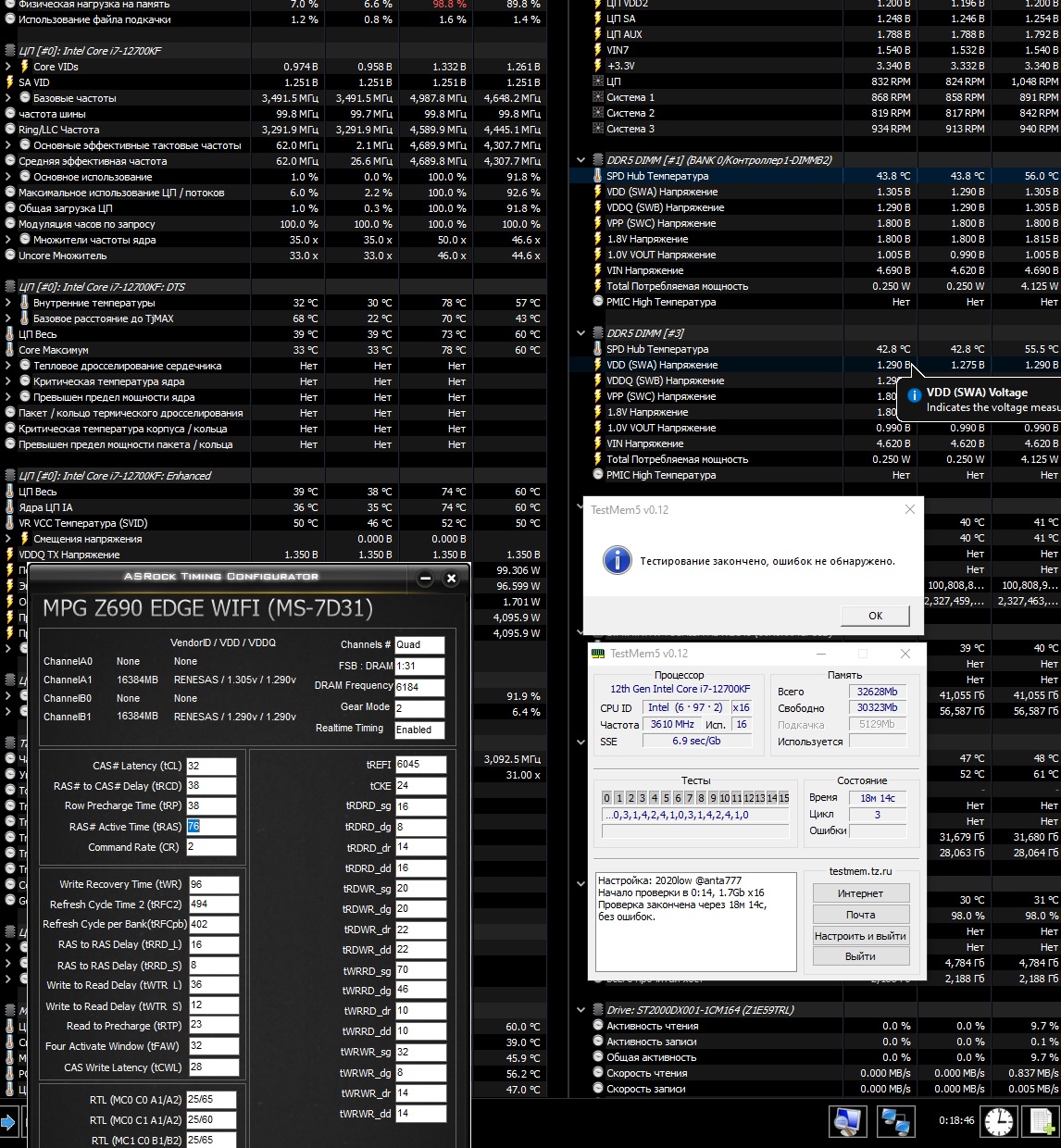Expand Базовое расстояние до TjMAX row
The width and height of the screenshot is (1061, 1148).
point(8,318)
